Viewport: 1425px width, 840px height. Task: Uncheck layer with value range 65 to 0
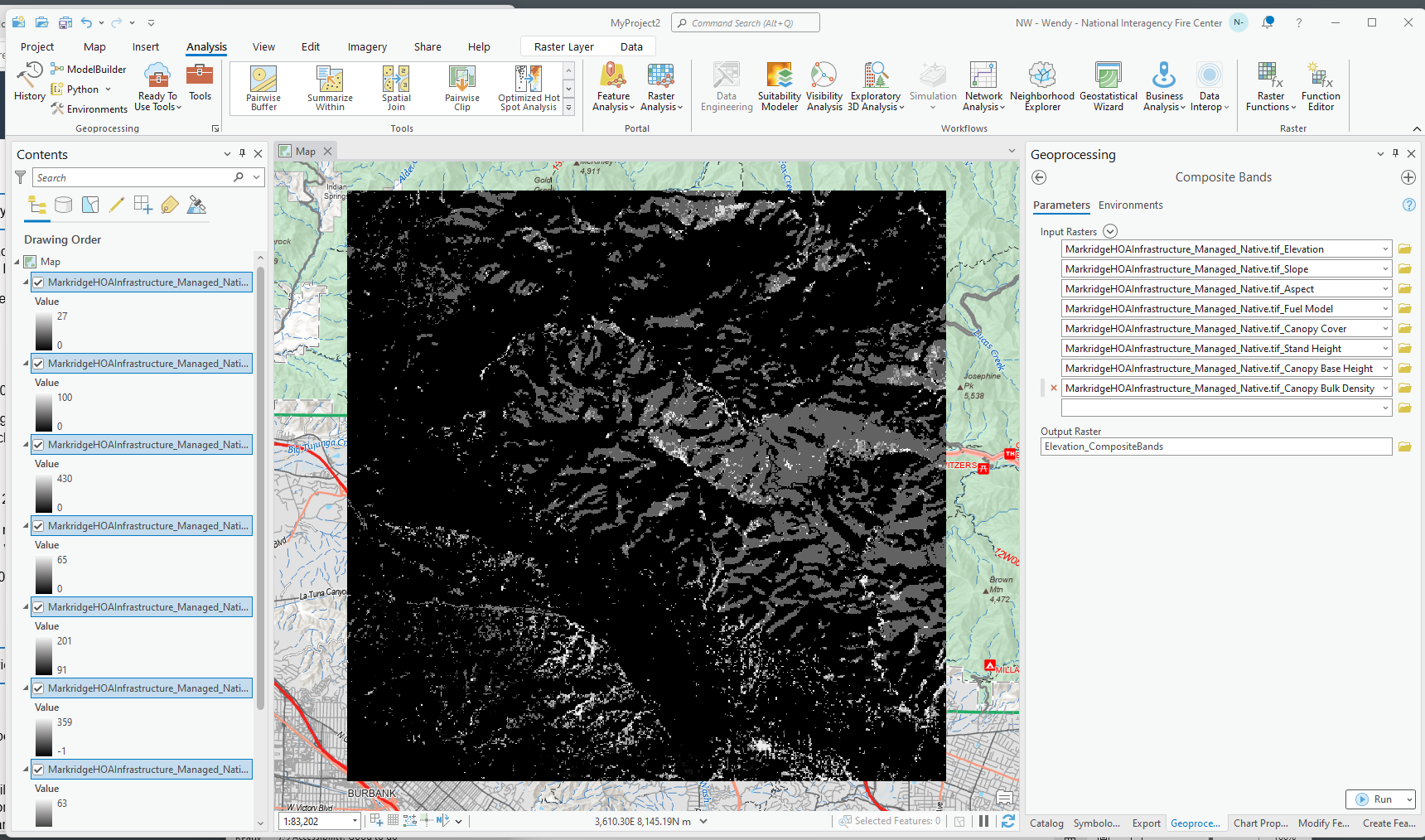(38, 526)
